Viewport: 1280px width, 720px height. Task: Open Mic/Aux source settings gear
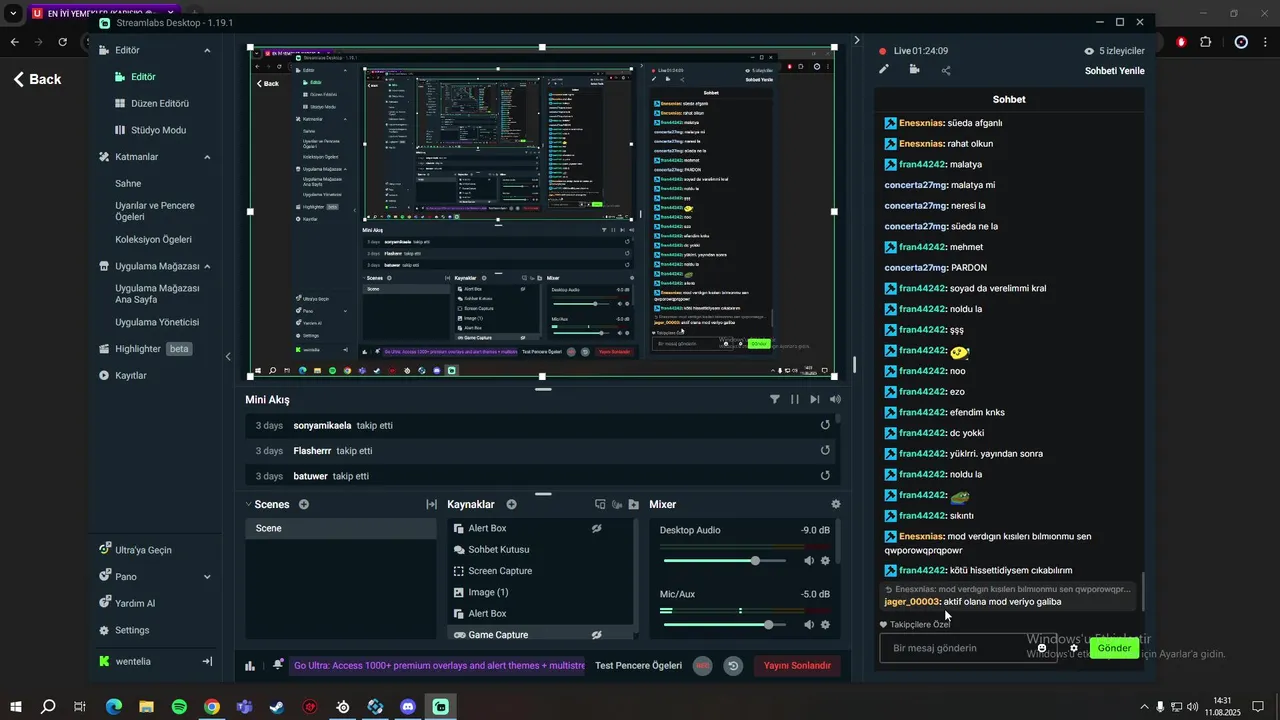(x=825, y=625)
